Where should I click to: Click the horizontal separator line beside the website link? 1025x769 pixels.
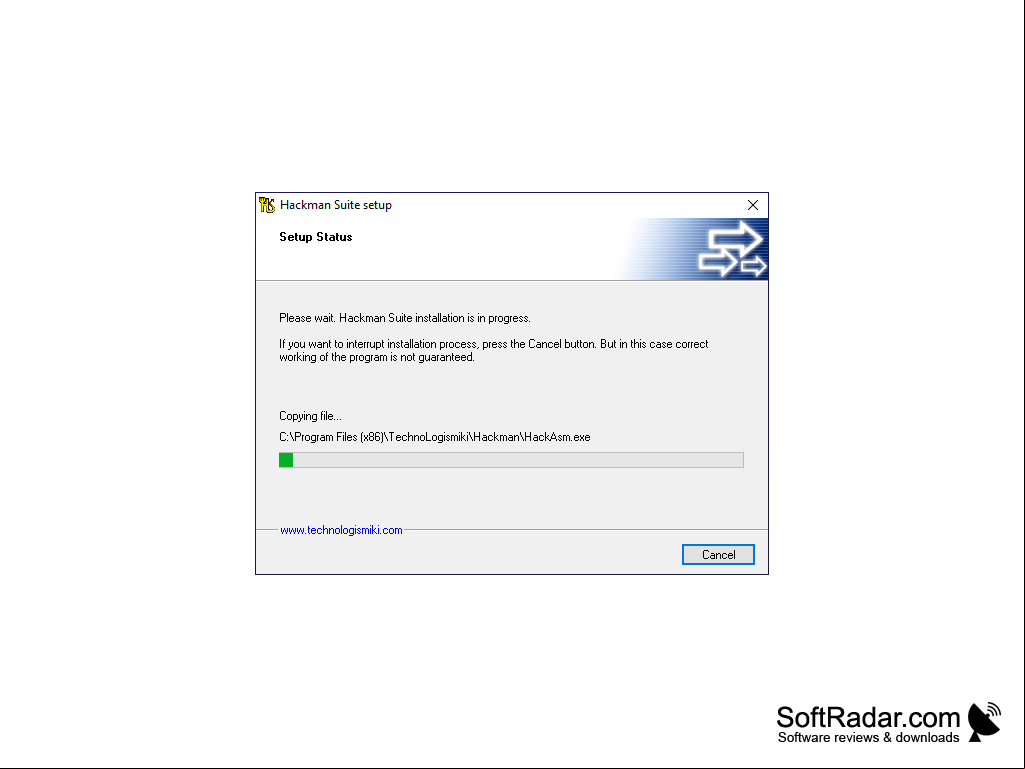585,530
